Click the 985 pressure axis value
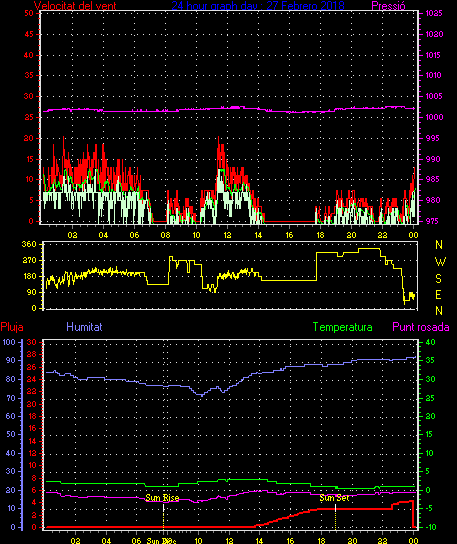The image size is (457, 544). [x=433, y=179]
